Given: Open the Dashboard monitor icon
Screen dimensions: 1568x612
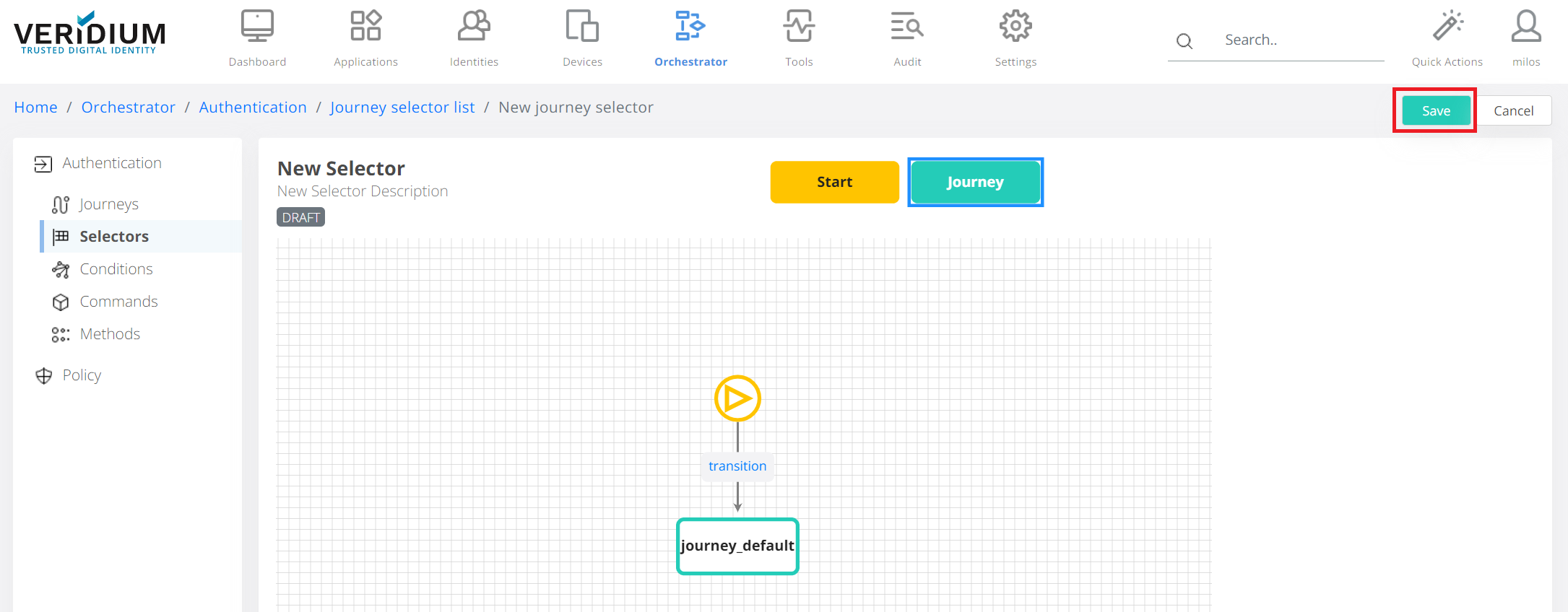Looking at the screenshot, I should [257, 27].
